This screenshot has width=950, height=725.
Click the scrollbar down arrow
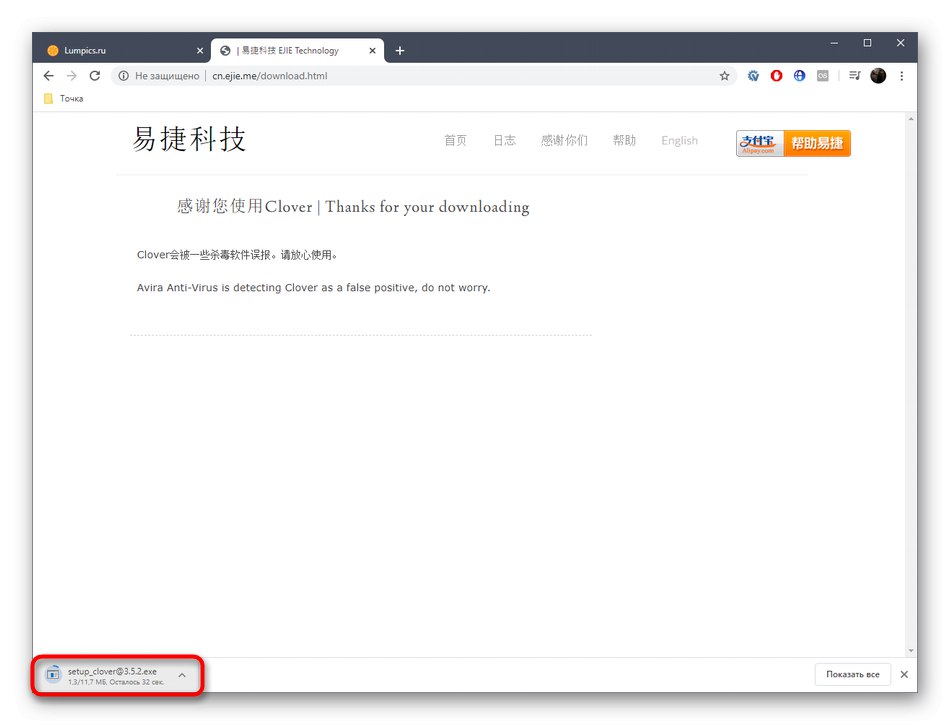[x=911, y=651]
